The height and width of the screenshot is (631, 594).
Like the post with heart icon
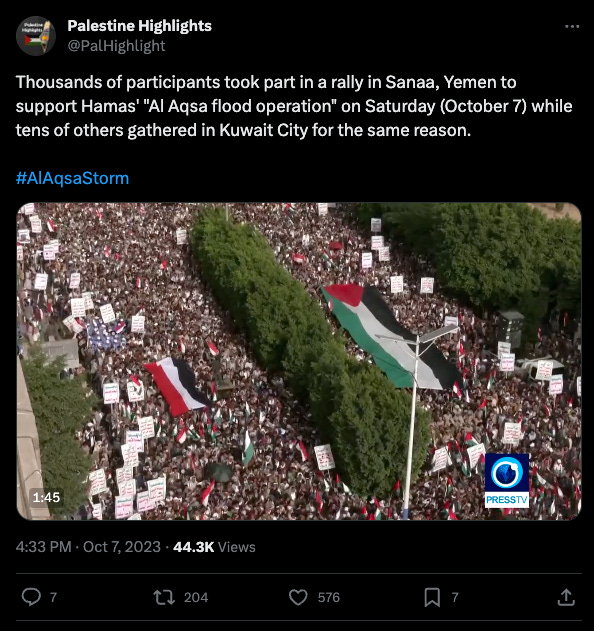point(298,597)
